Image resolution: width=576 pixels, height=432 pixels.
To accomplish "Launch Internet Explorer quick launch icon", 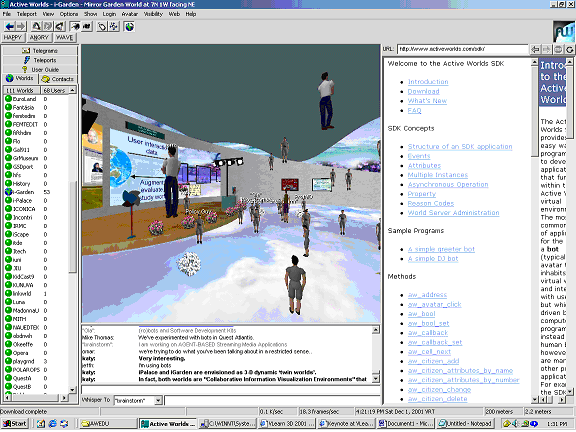I will (53, 424).
